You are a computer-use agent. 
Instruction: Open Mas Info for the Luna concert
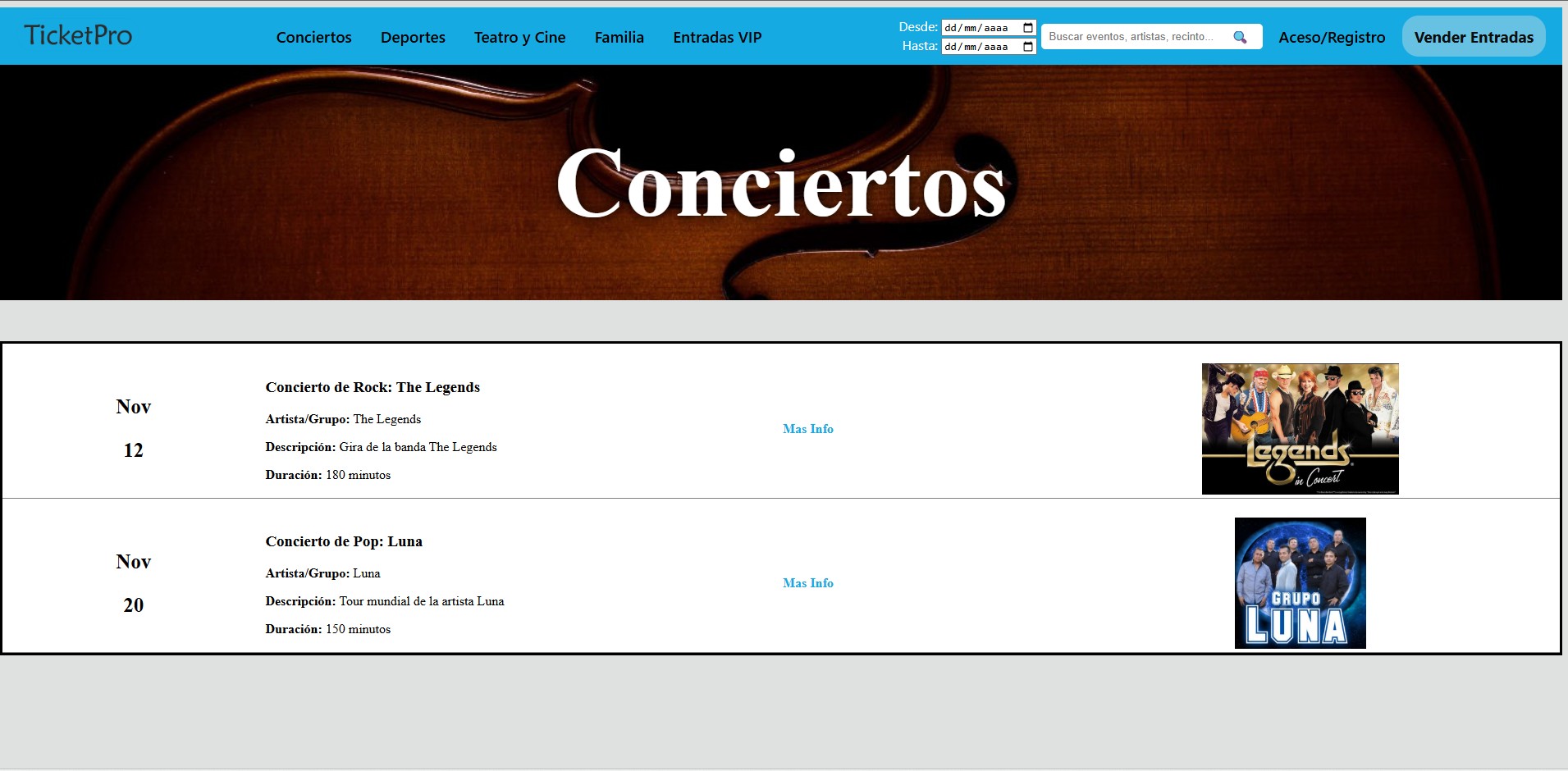click(x=807, y=583)
